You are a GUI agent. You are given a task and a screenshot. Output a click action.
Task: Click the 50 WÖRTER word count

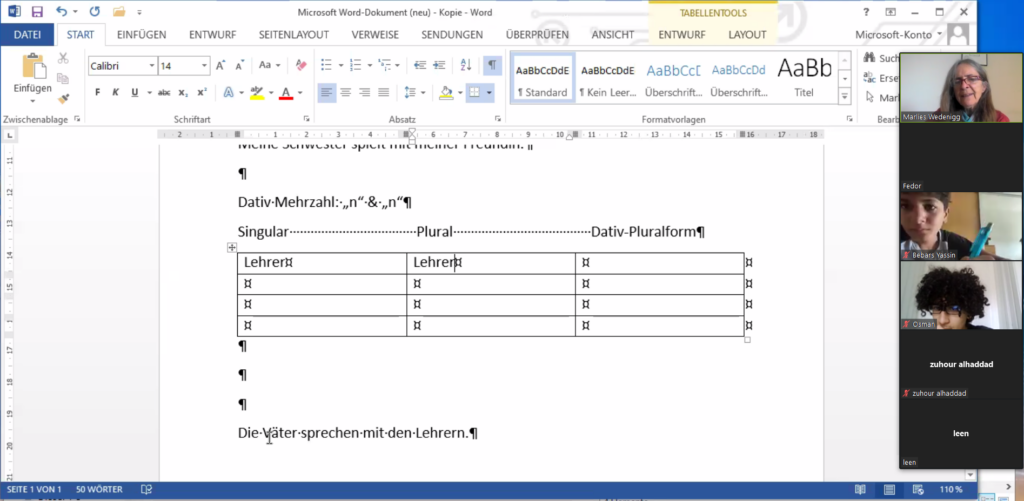coord(99,489)
